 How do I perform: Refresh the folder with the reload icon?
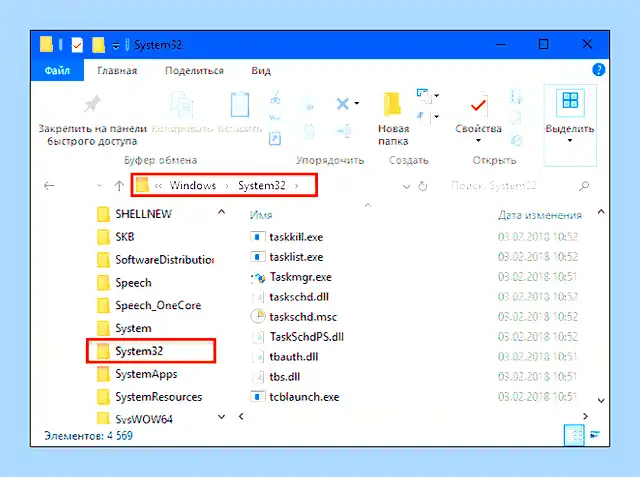click(x=423, y=186)
